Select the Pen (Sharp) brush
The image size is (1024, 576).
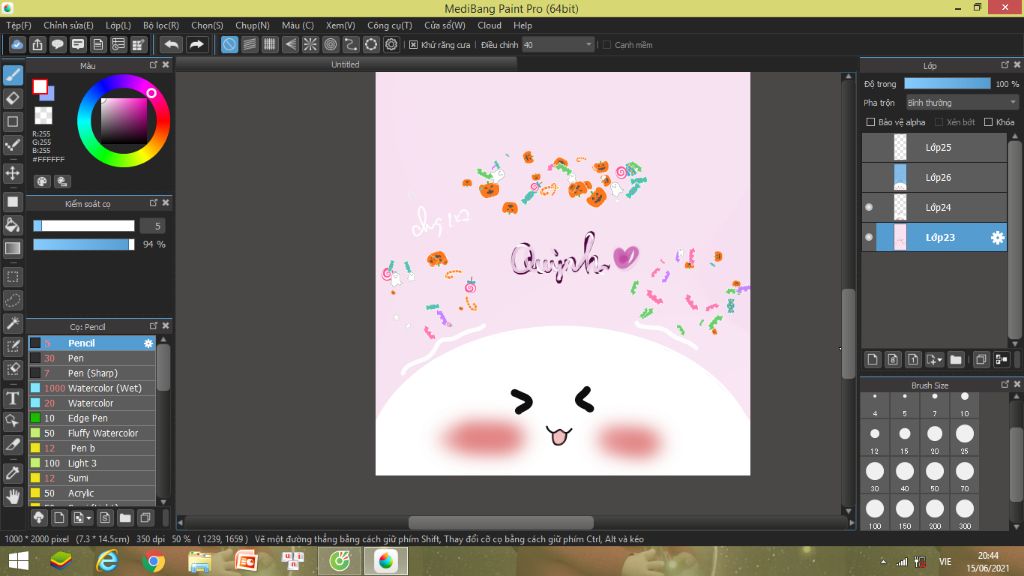click(x=92, y=374)
